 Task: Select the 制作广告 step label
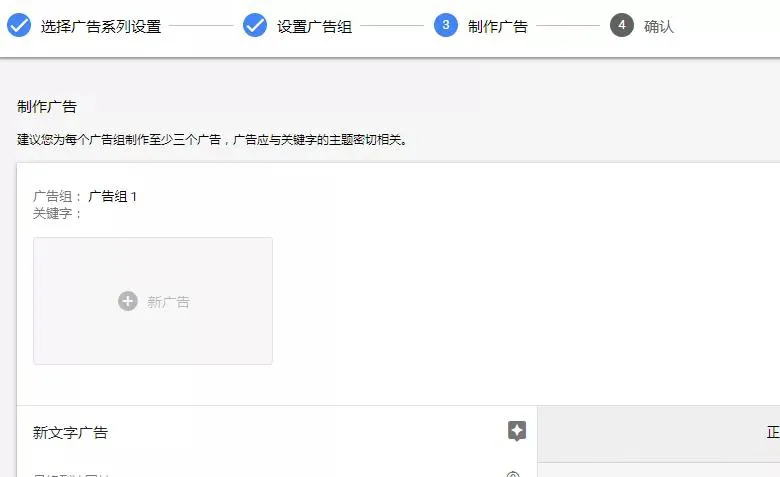pos(498,26)
